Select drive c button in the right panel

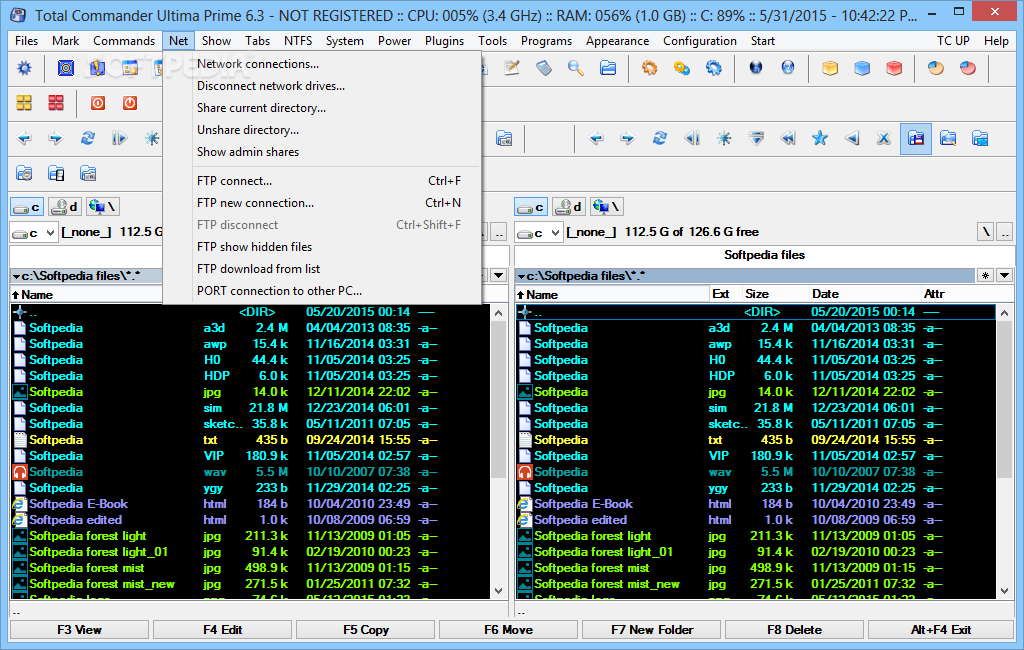531,207
